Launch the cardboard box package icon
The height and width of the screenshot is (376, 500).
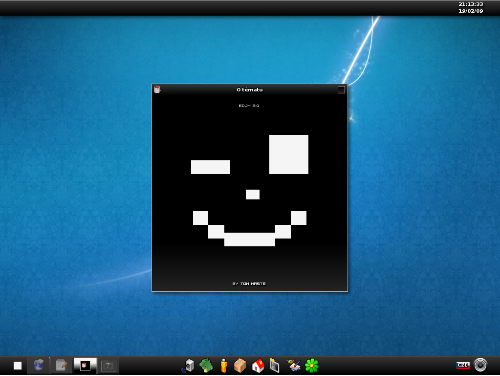point(240,366)
